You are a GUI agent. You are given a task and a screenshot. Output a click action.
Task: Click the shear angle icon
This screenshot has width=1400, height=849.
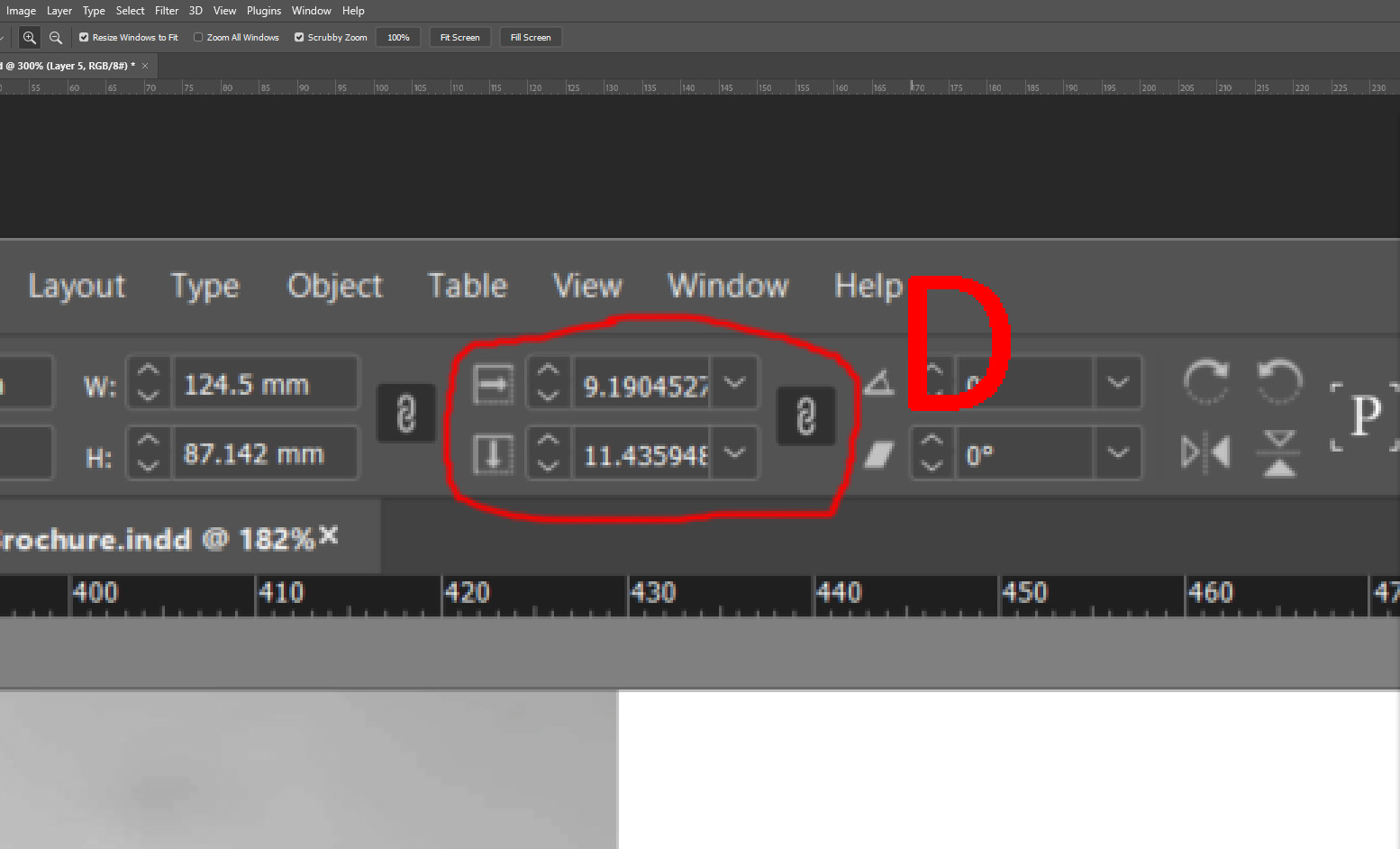(x=878, y=453)
